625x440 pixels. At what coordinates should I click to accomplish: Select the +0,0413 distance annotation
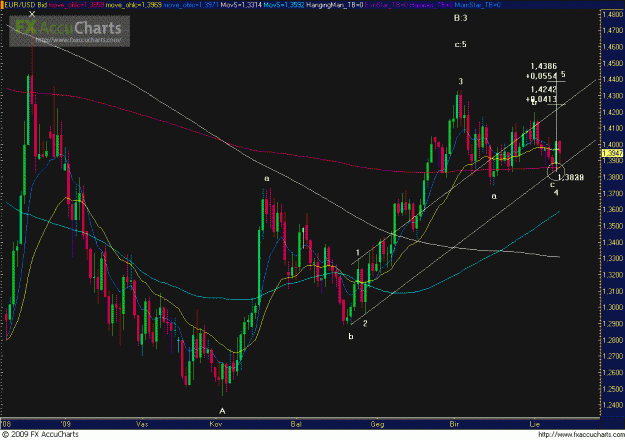point(541,99)
